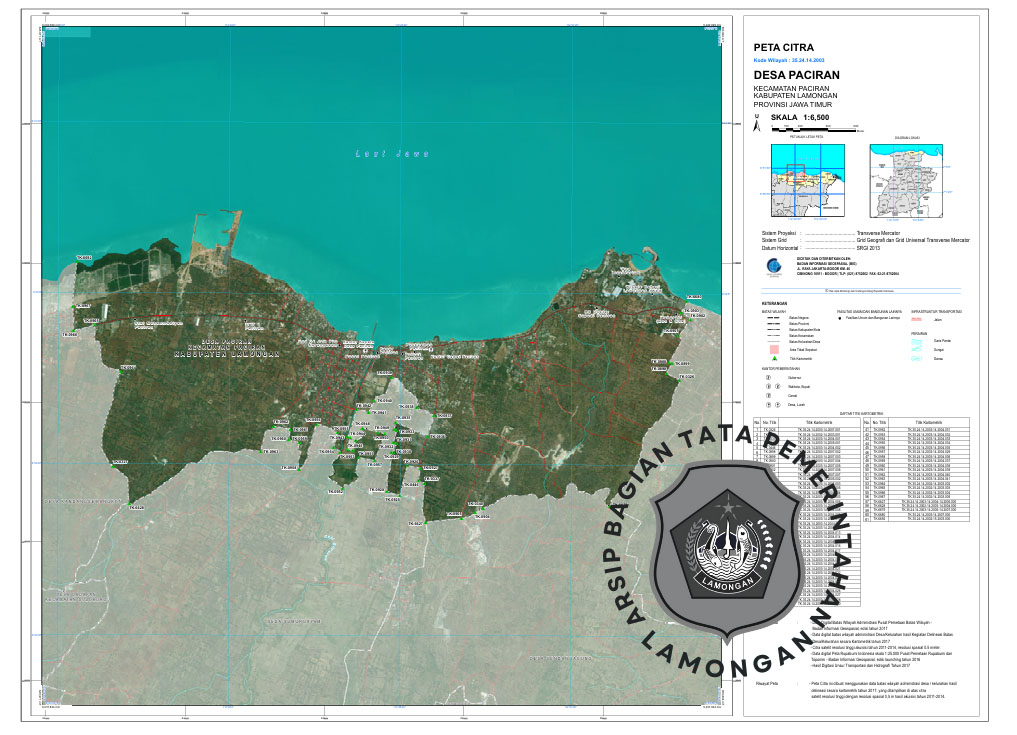The image size is (1017, 735).
Task: Select the TK.0126 point label on map
Action: 136,509
